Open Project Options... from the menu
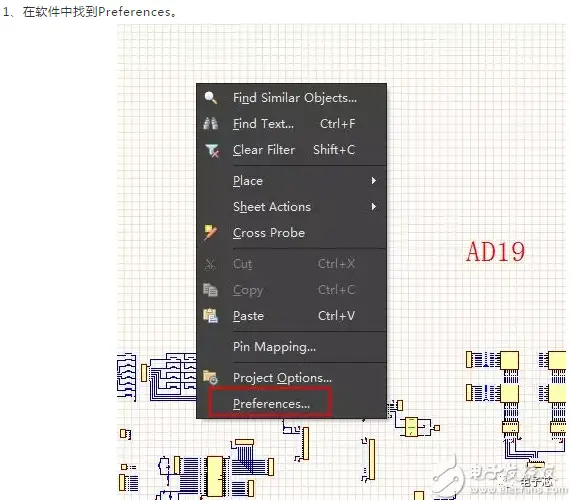This screenshot has width=571, height=501. point(291,378)
